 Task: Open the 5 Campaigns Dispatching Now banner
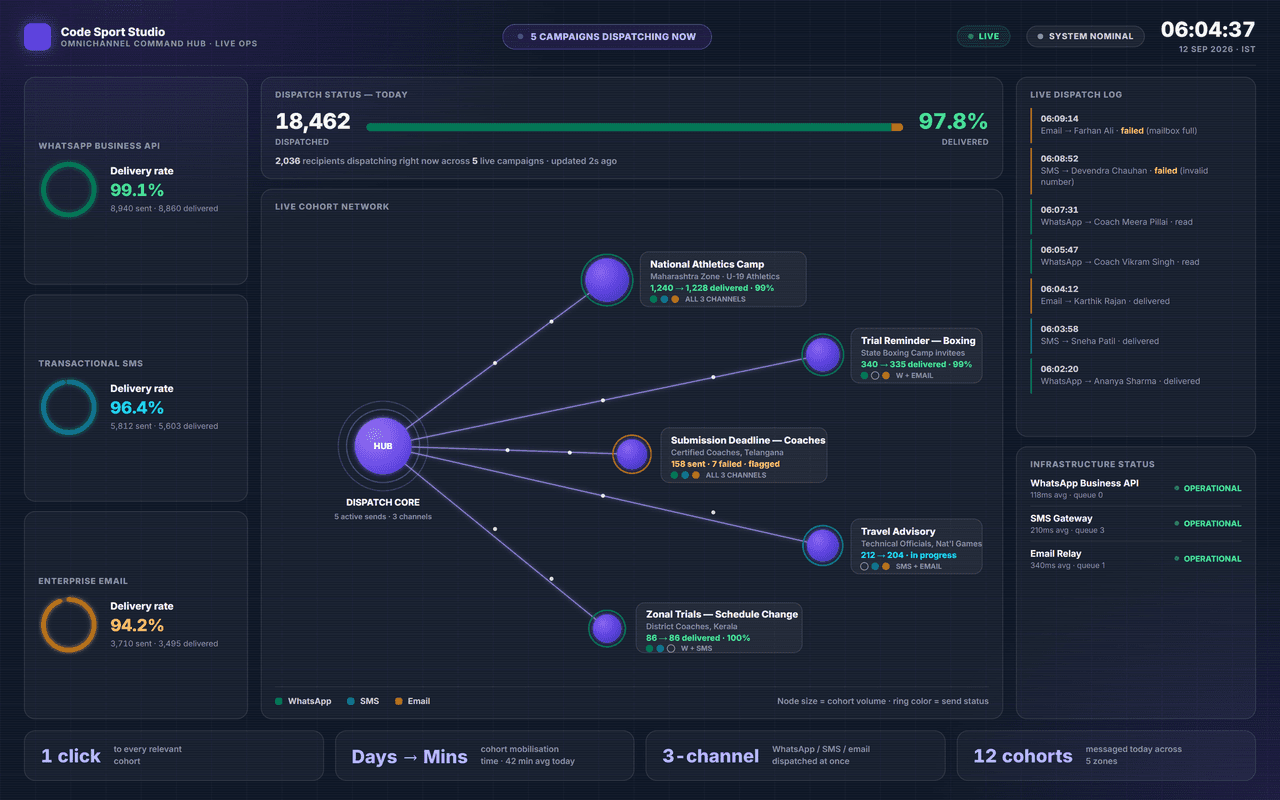[607, 37]
